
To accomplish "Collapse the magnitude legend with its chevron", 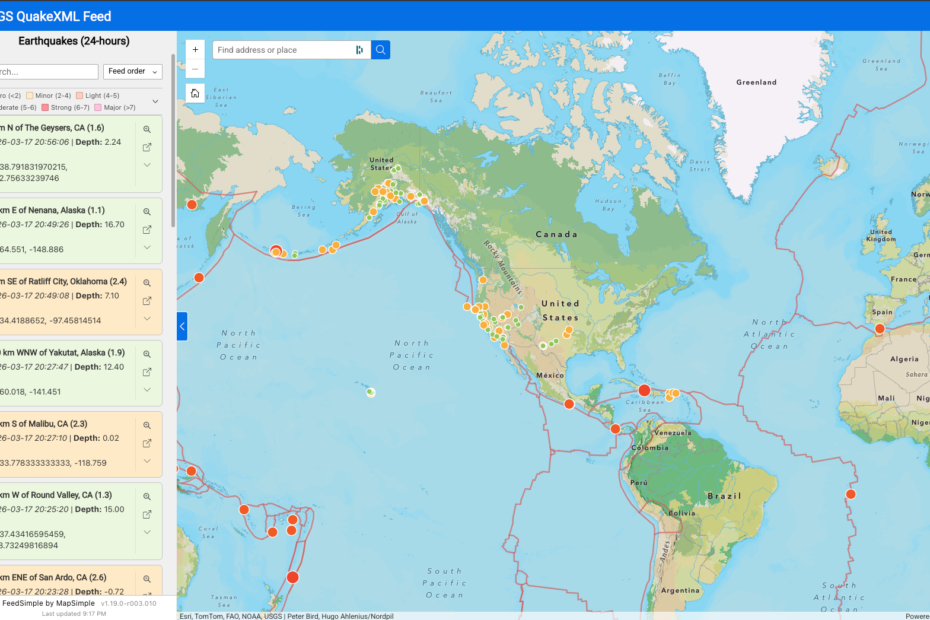I will [155, 101].
